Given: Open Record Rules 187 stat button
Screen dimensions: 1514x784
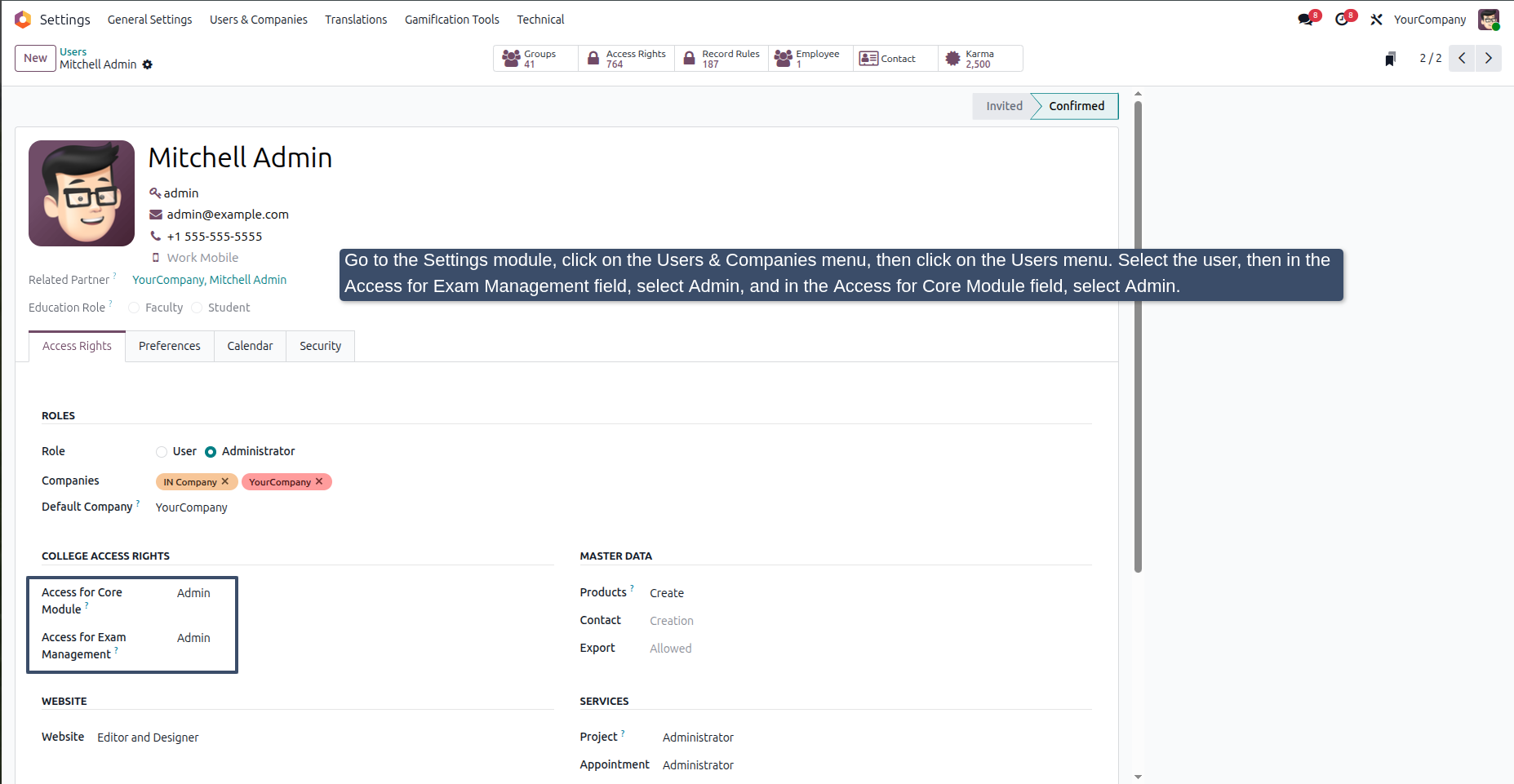Looking at the screenshot, I should 721,59.
